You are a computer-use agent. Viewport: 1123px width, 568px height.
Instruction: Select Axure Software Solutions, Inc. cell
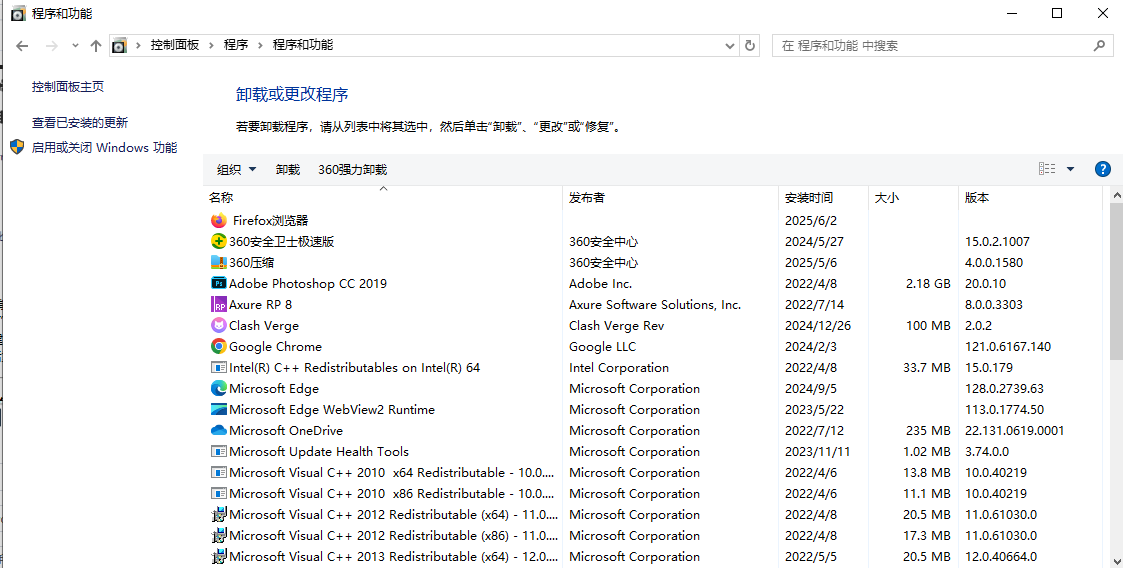(x=655, y=304)
